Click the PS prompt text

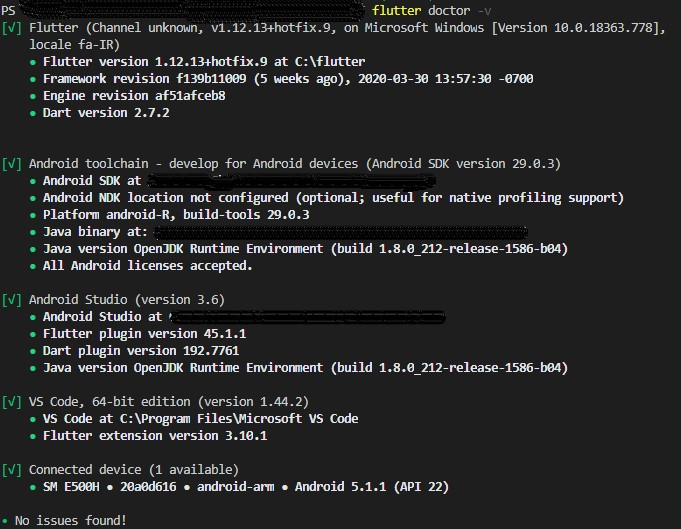(x=8, y=10)
